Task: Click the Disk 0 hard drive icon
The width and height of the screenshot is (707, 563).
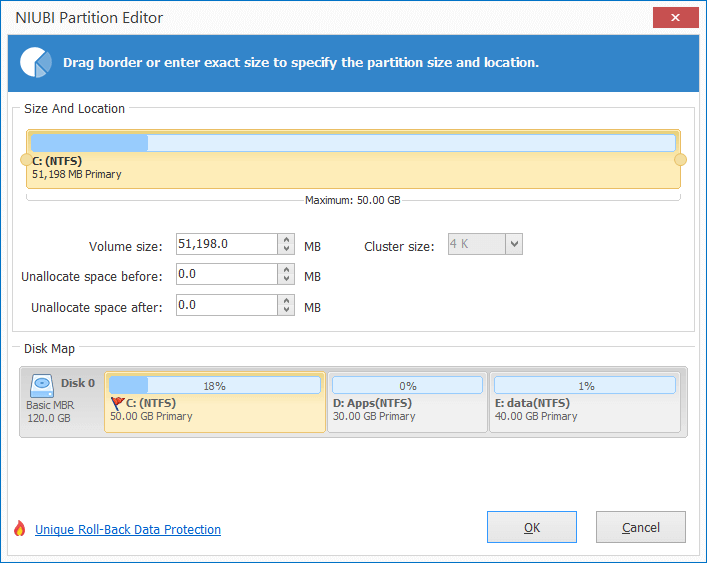Action: click(42, 386)
